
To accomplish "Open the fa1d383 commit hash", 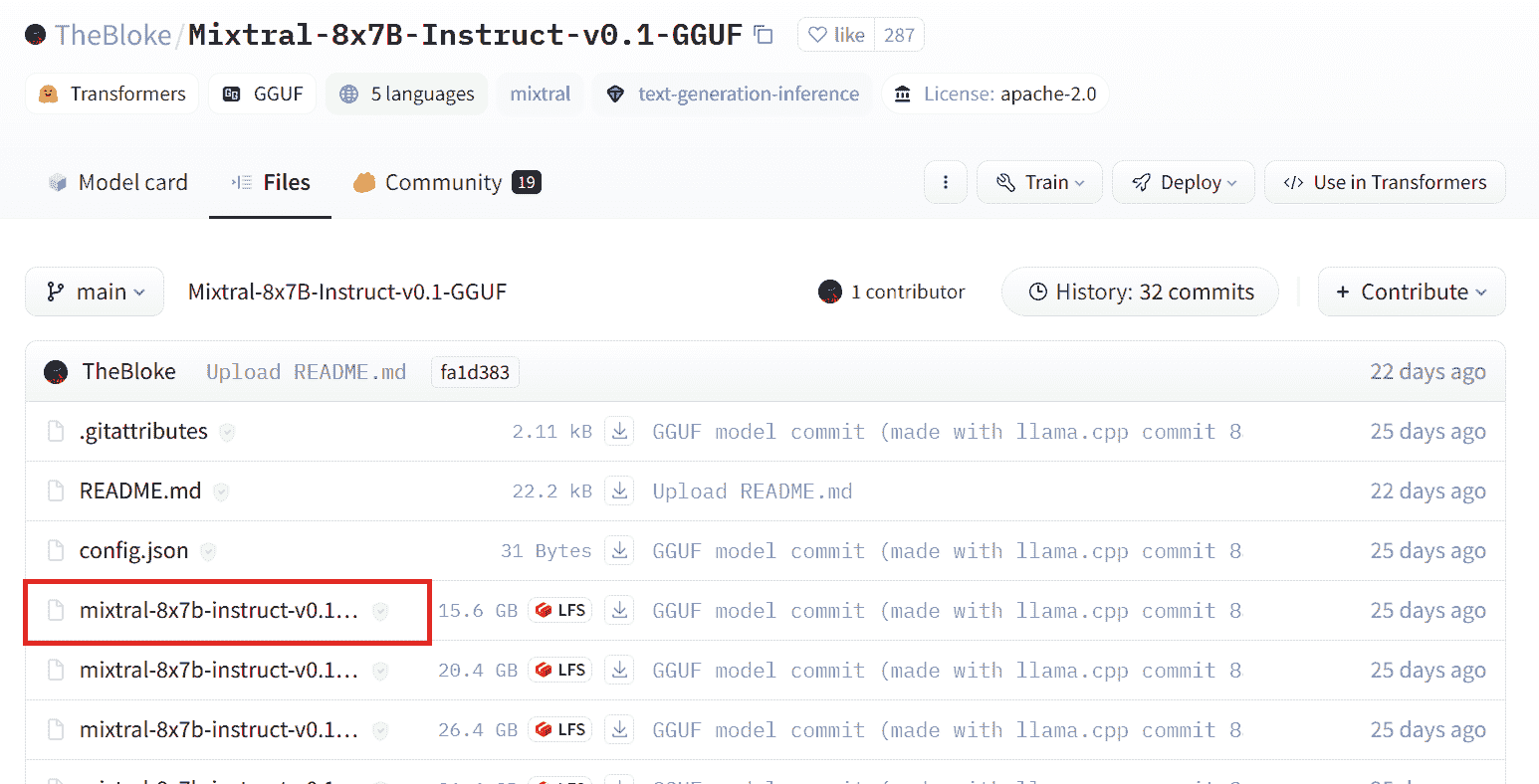I will (475, 372).
